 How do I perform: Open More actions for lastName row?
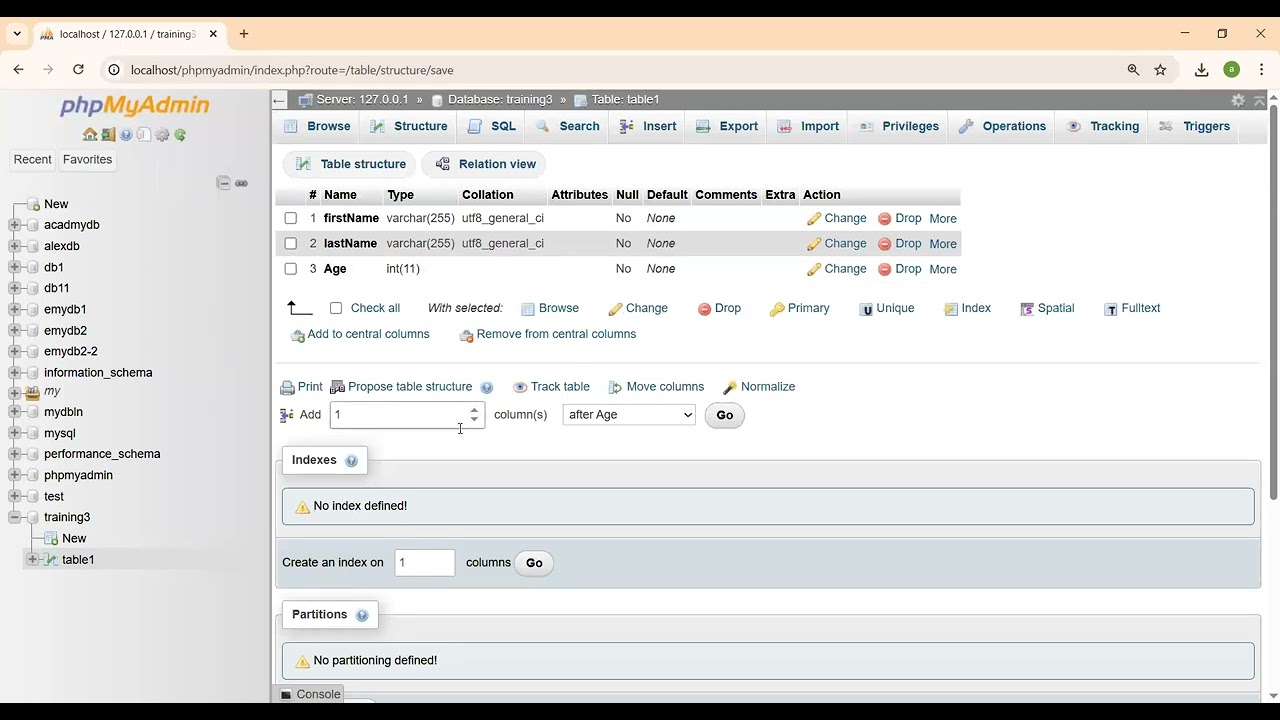pos(943,244)
